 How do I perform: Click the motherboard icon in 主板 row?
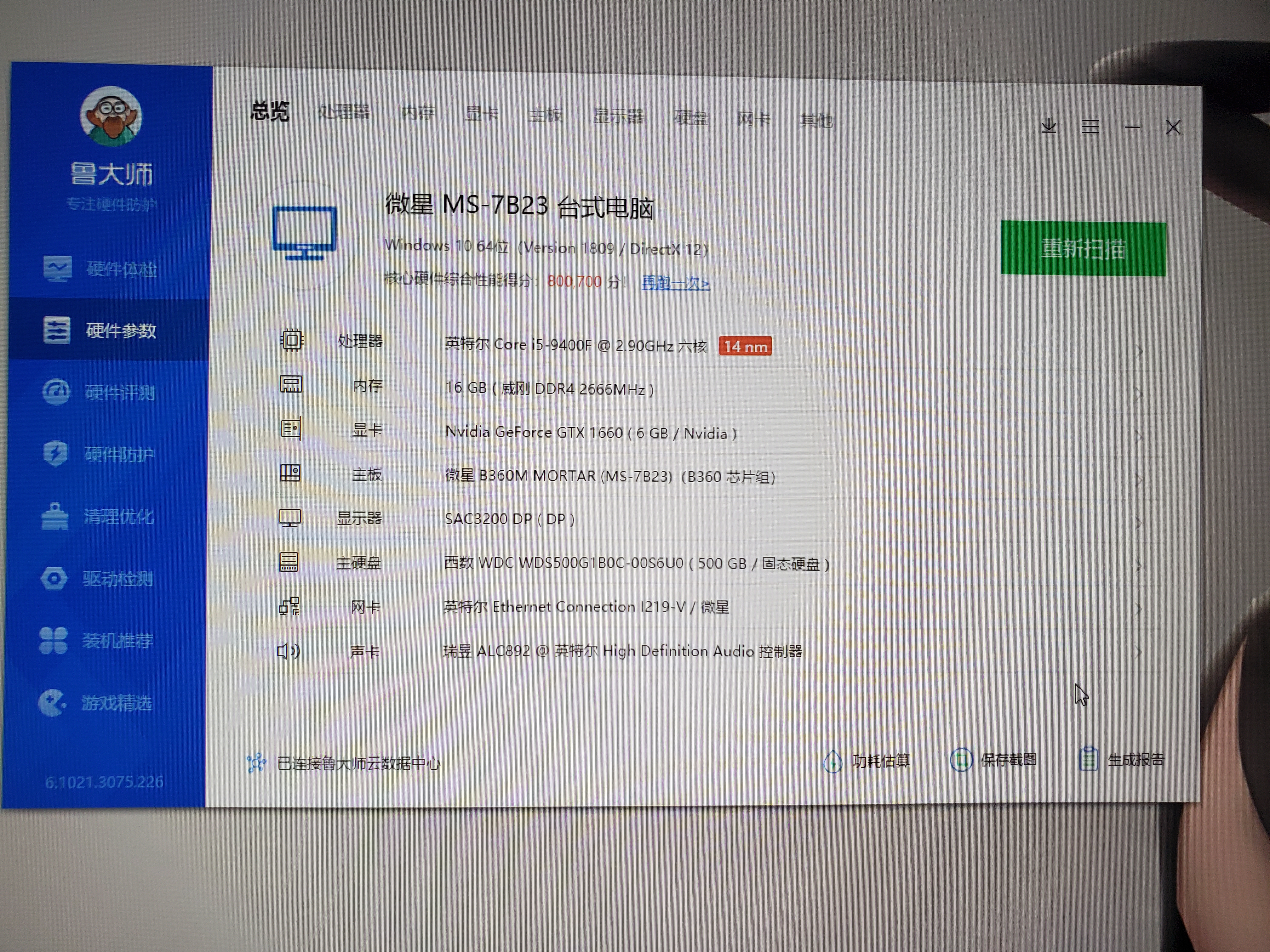290,473
